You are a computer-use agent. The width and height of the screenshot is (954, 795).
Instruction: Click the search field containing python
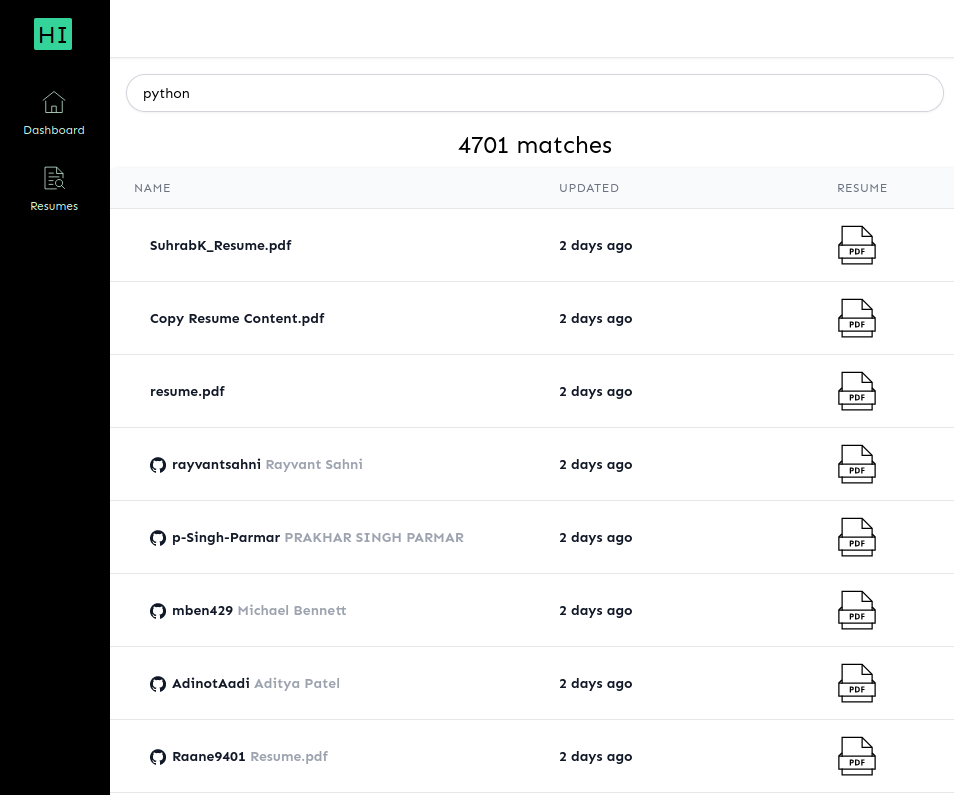[x=534, y=93]
